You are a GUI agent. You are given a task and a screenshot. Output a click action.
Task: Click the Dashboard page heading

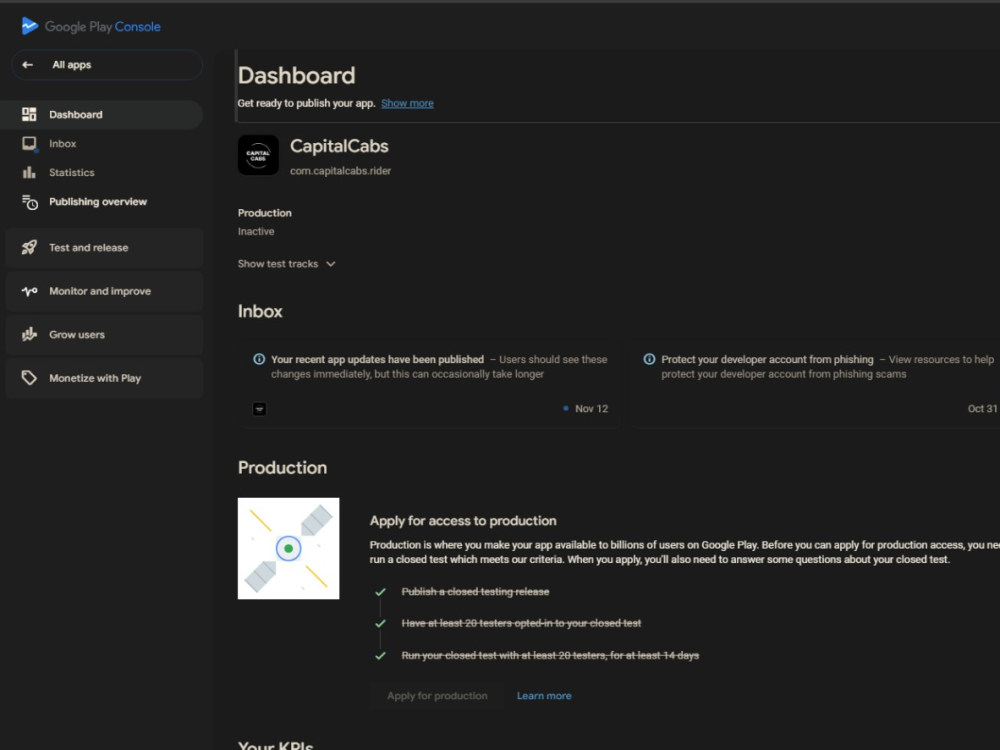click(x=297, y=76)
